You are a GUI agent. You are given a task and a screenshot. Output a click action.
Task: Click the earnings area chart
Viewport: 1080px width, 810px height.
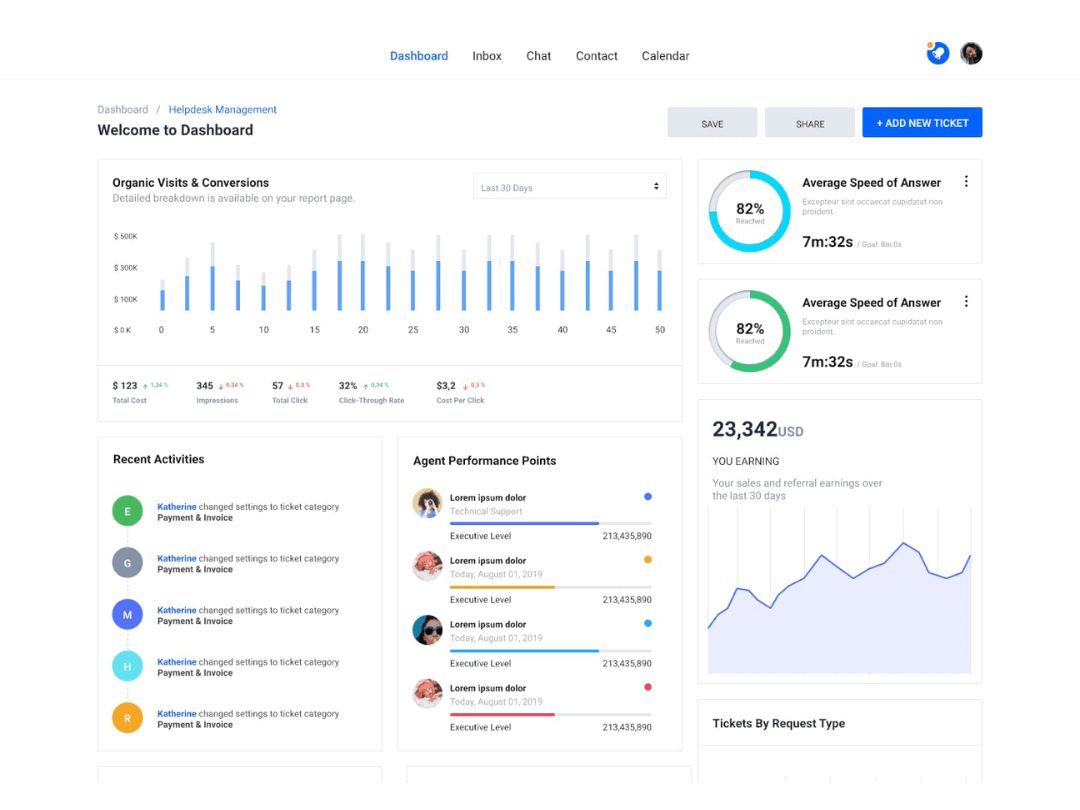840,591
